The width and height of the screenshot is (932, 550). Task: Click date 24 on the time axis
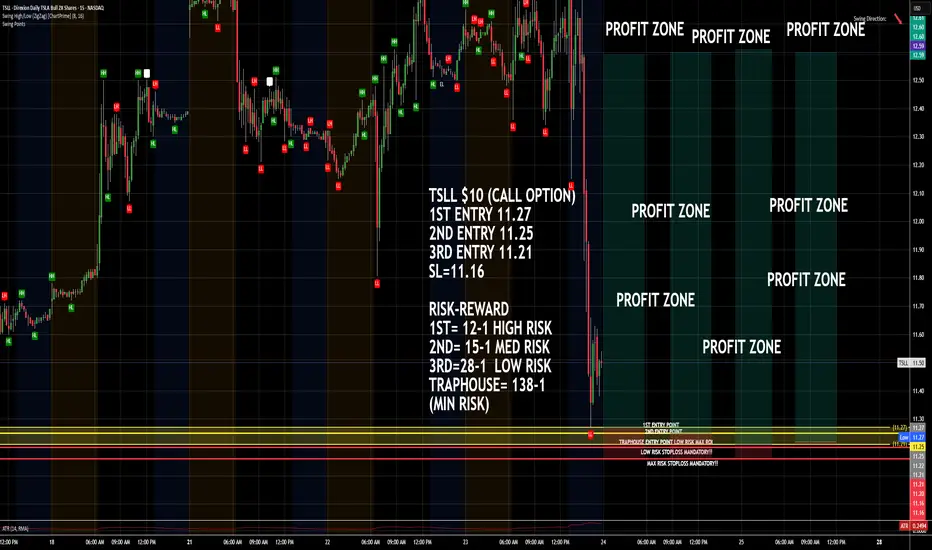click(603, 542)
